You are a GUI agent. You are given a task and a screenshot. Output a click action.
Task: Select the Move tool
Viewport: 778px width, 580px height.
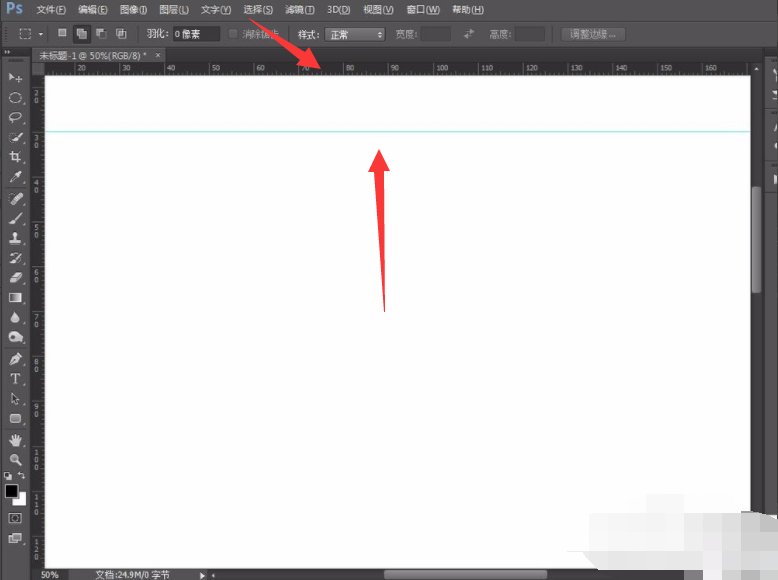coord(15,78)
